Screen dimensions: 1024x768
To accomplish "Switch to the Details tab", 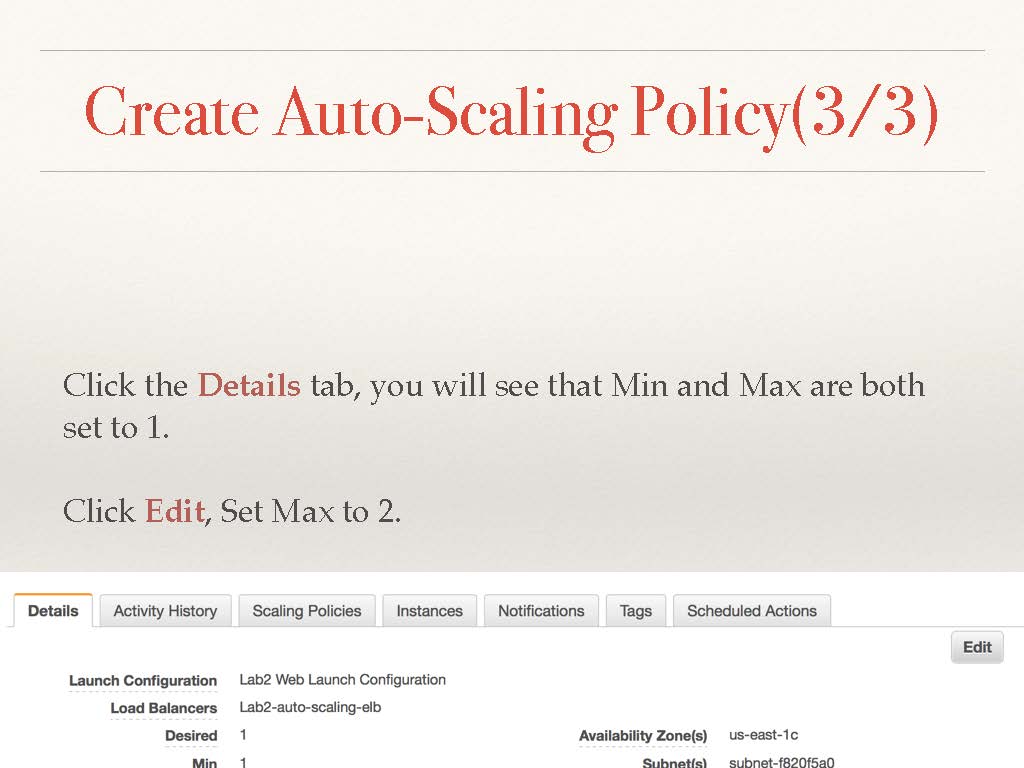I will (x=53, y=611).
